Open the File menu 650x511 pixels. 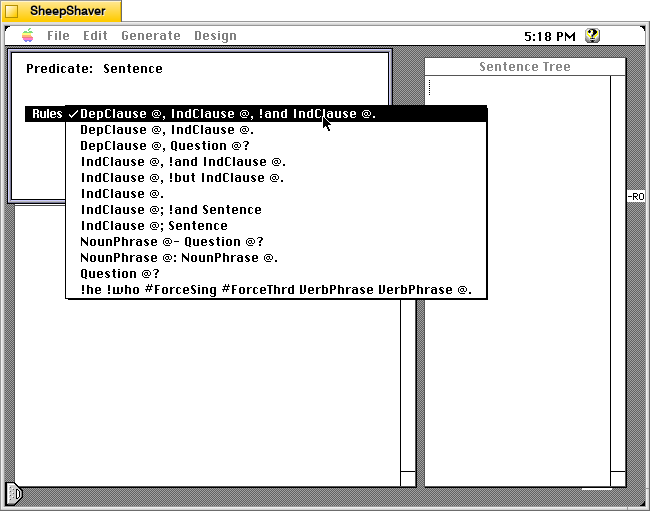[58, 36]
